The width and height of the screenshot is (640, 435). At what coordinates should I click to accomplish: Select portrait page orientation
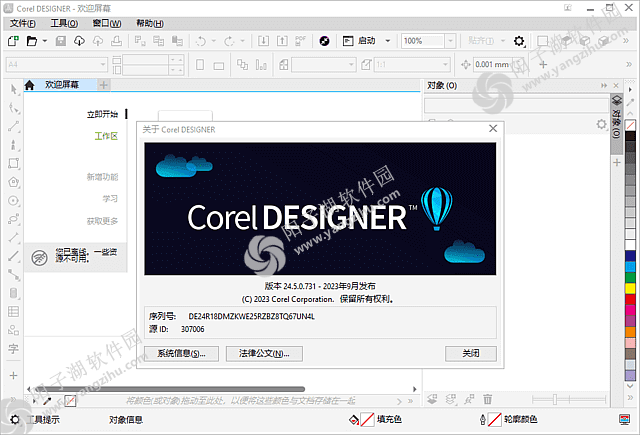(200, 64)
